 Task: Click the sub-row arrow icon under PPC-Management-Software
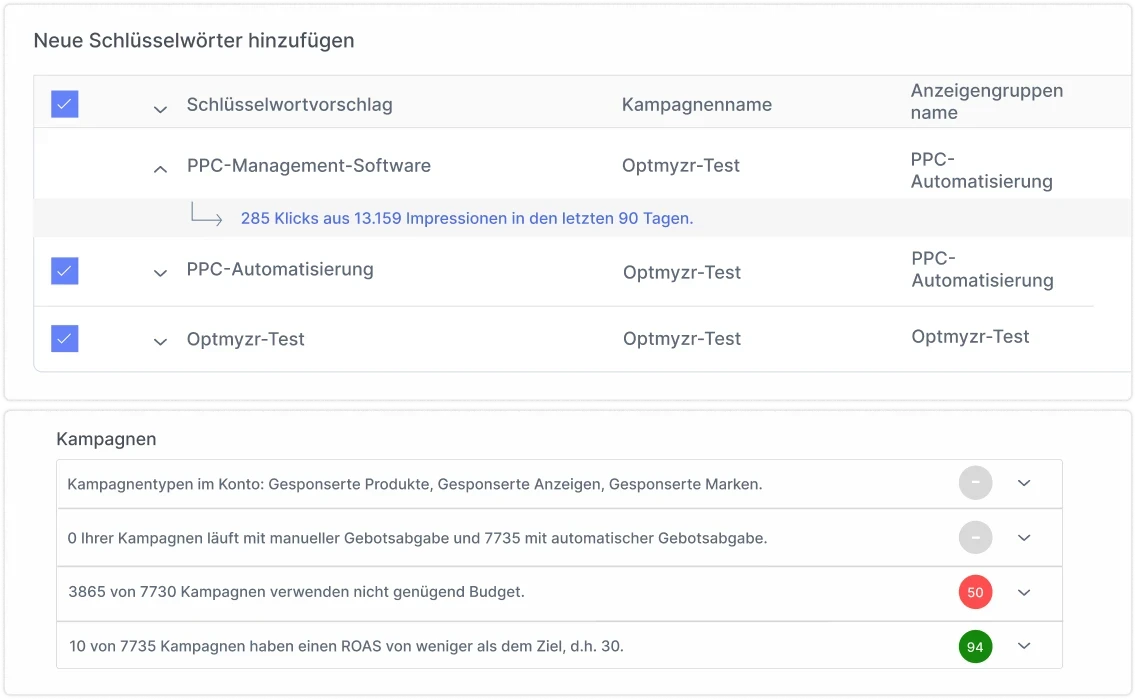(206, 216)
